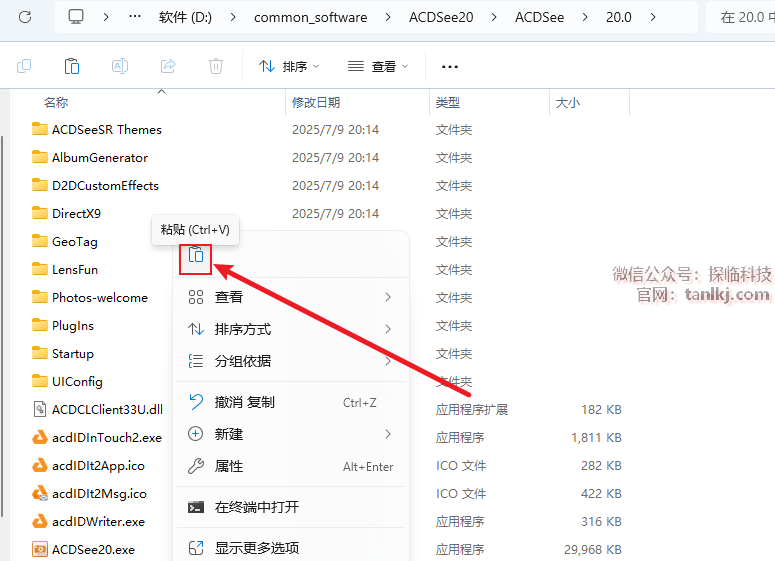Image resolution: width=775 pixels, height=561 pixels.
Task: Click 撤消 复制 undo entry
Action: click(244, 402)
